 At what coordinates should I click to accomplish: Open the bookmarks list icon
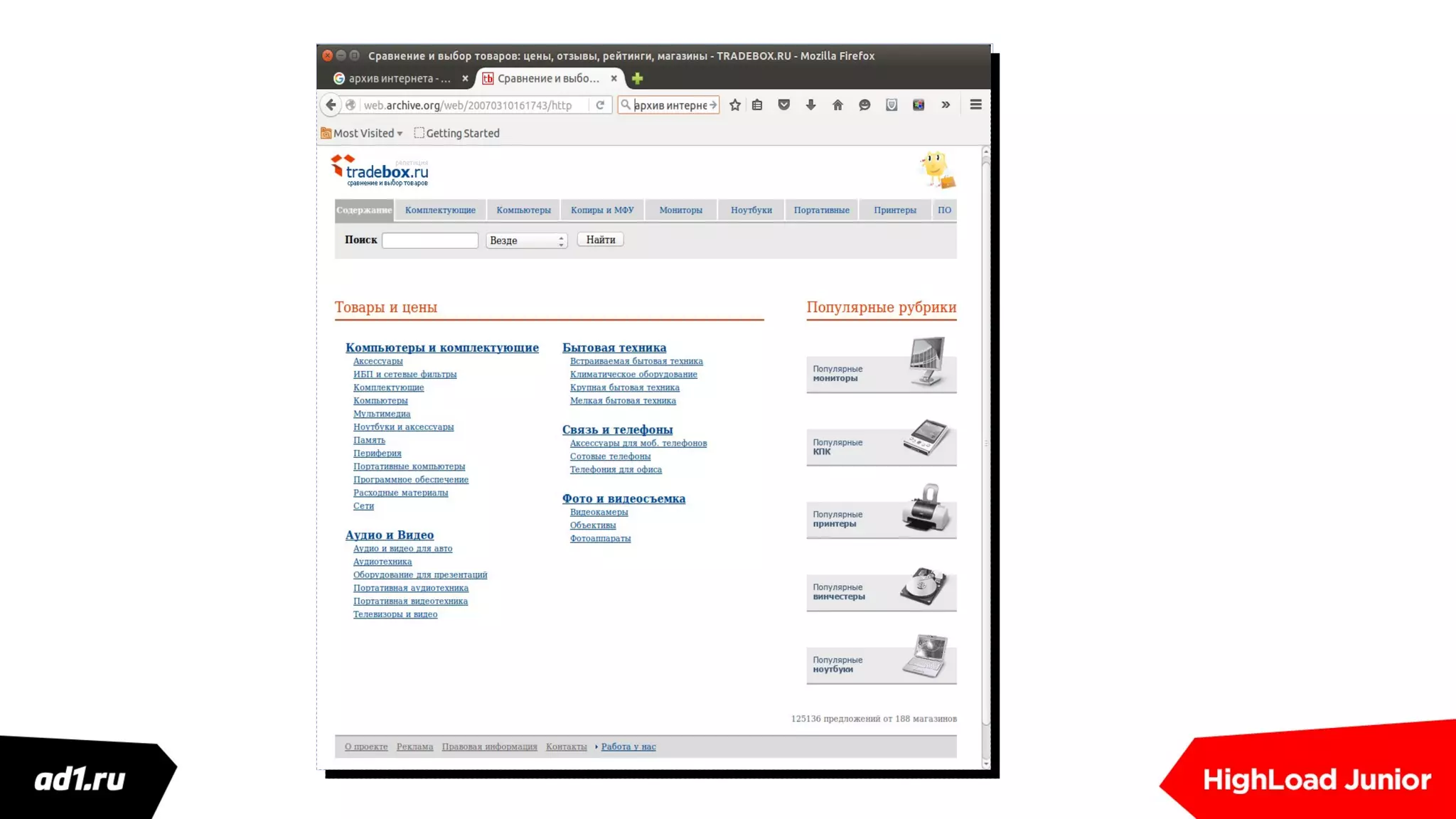[757, 105]
